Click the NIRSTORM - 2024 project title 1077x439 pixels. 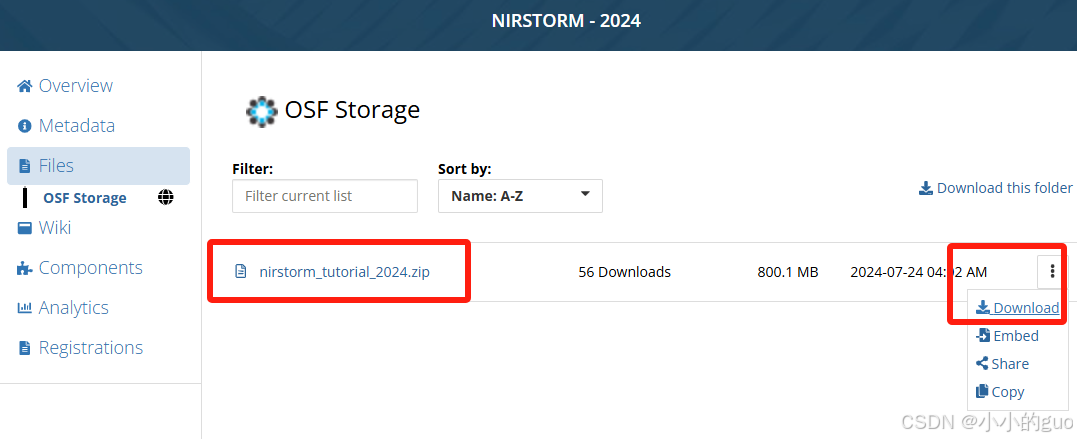(567, 21)
